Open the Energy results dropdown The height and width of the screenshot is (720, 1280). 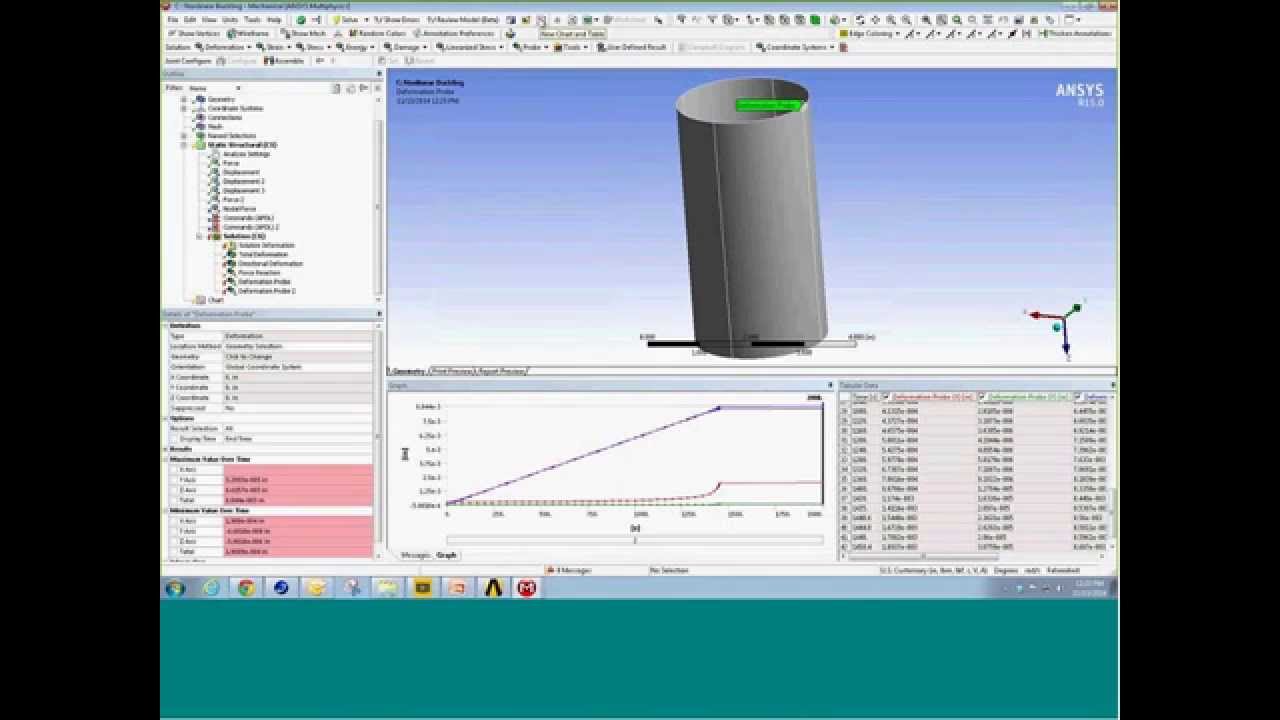tap(355, 47)
